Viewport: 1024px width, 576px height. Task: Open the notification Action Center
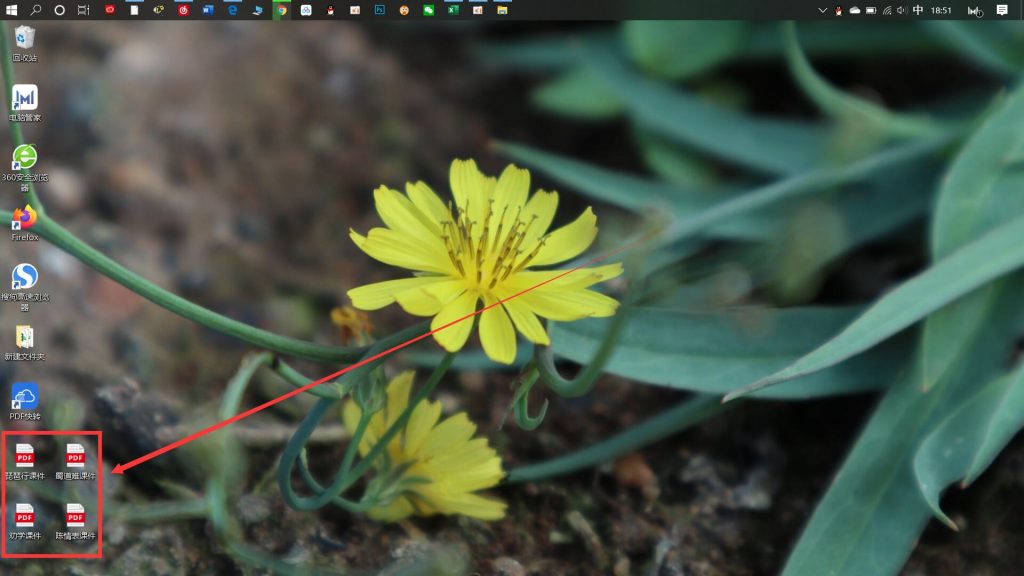click(x=1002, y=10)
